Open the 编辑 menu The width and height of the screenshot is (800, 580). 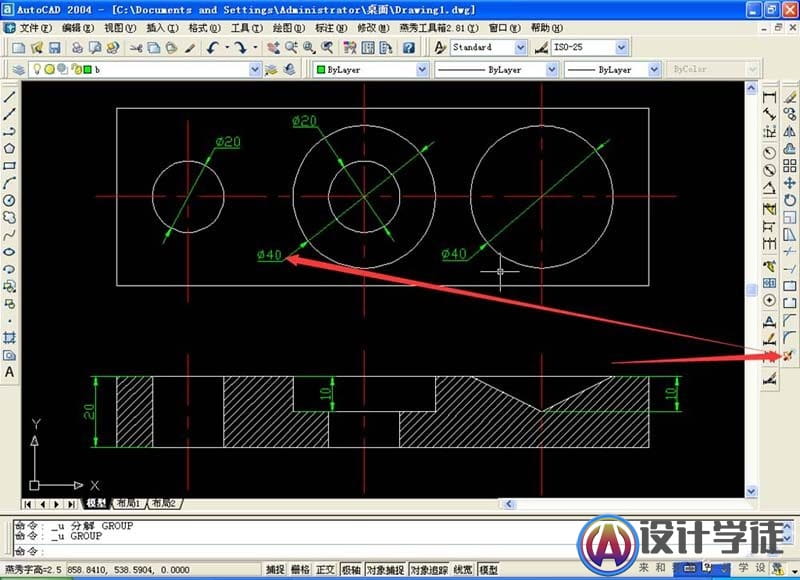pyautogui.click(x=77, y=28)
